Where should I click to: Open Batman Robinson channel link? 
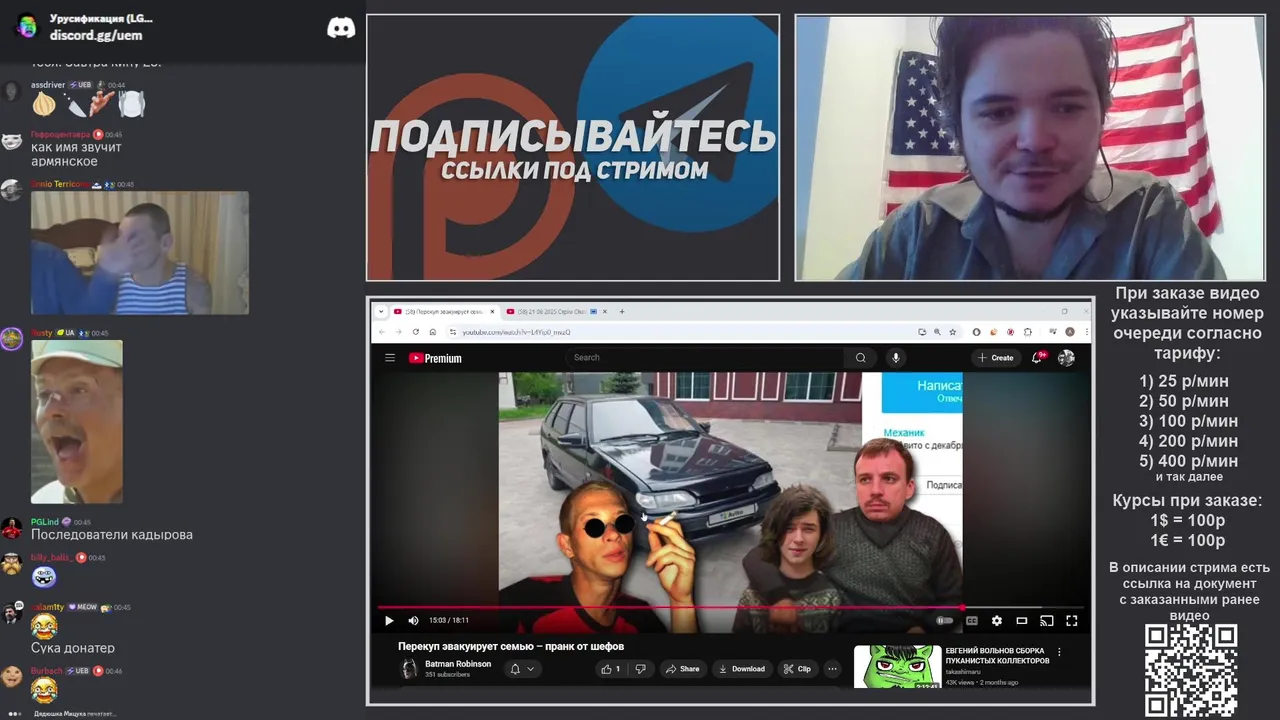(x=458, y=664)
